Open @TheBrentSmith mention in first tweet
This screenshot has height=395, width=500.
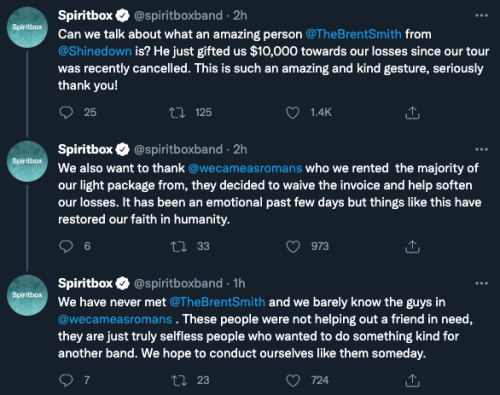(x=354, y=34)
